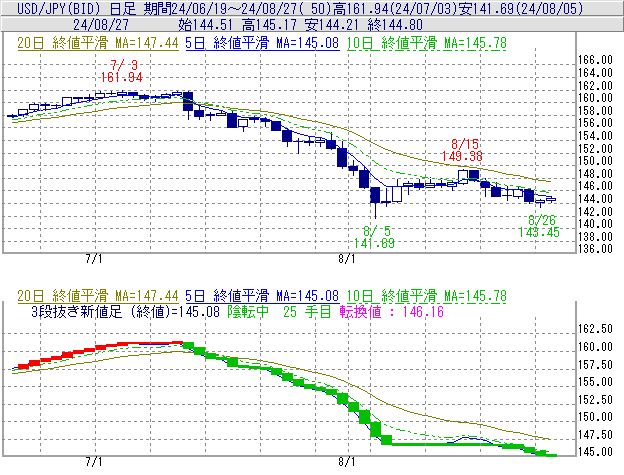The height and width of the screenshot is (475, 624).
Task: Select the 5日 MA=145.08 legend in the upper chart
Action: tap(263, 43)
